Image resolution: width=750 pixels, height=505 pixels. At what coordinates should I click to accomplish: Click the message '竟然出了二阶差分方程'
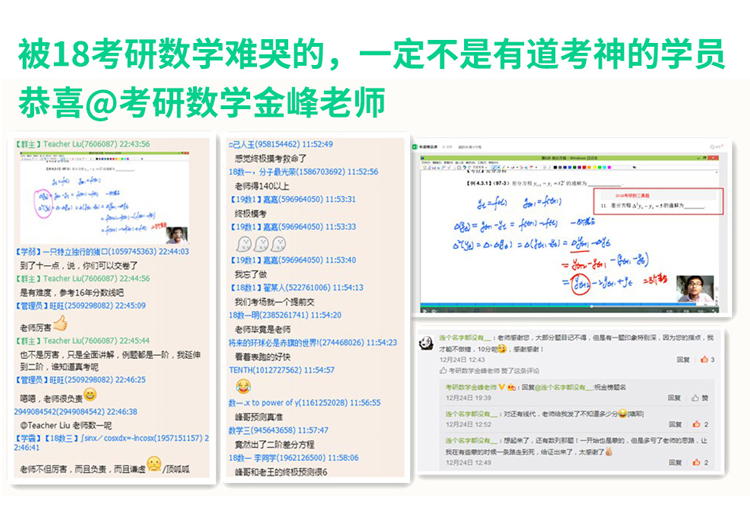275,444
